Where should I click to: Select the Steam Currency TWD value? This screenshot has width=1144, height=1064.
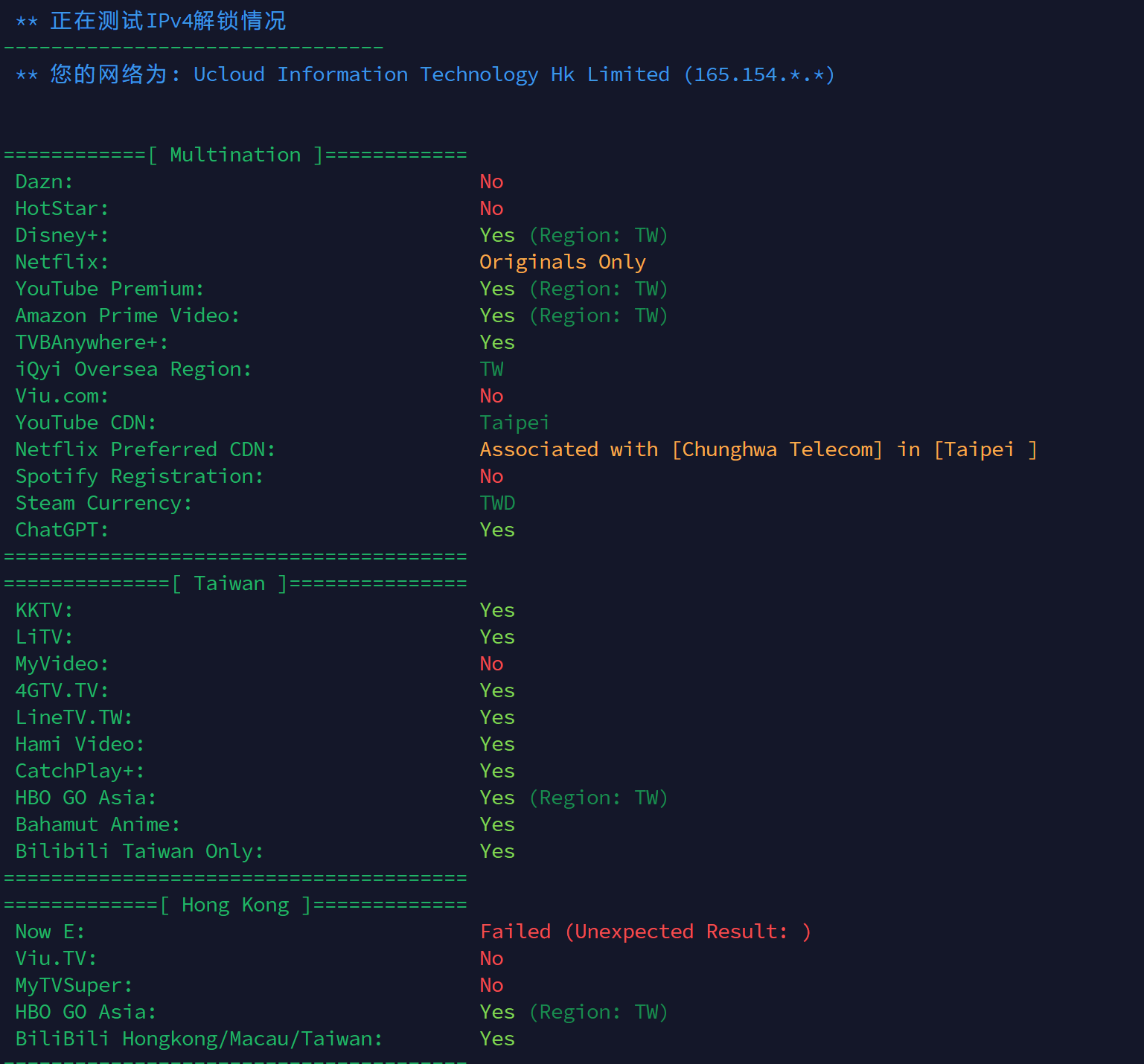(497, 503)
